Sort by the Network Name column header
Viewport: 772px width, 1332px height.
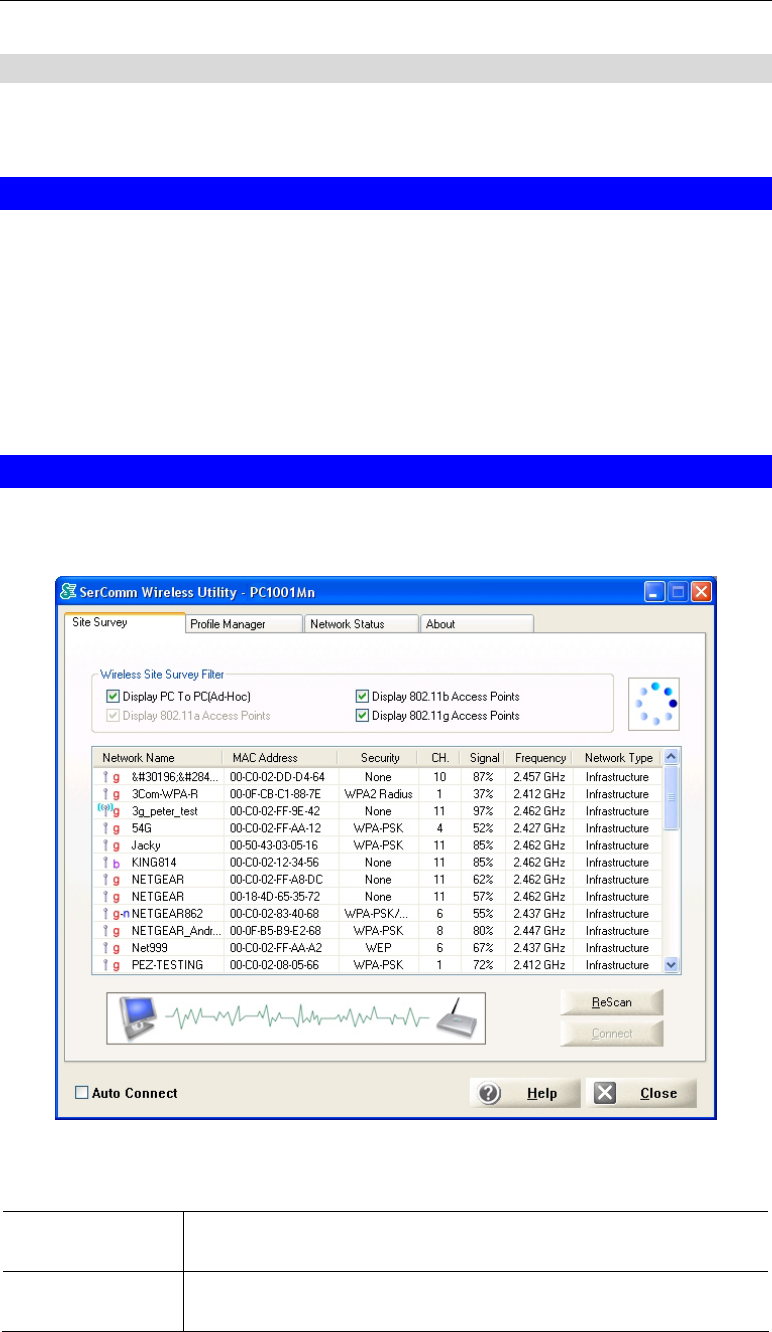[157, 758]
